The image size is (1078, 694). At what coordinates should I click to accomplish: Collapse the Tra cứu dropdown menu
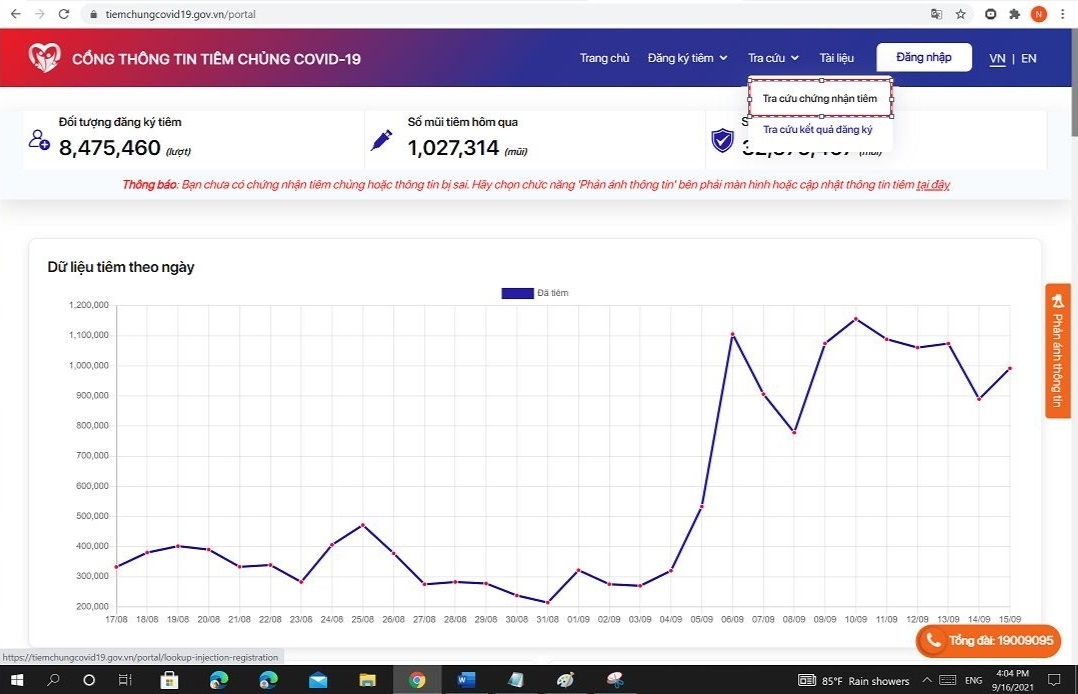(773, 58)
